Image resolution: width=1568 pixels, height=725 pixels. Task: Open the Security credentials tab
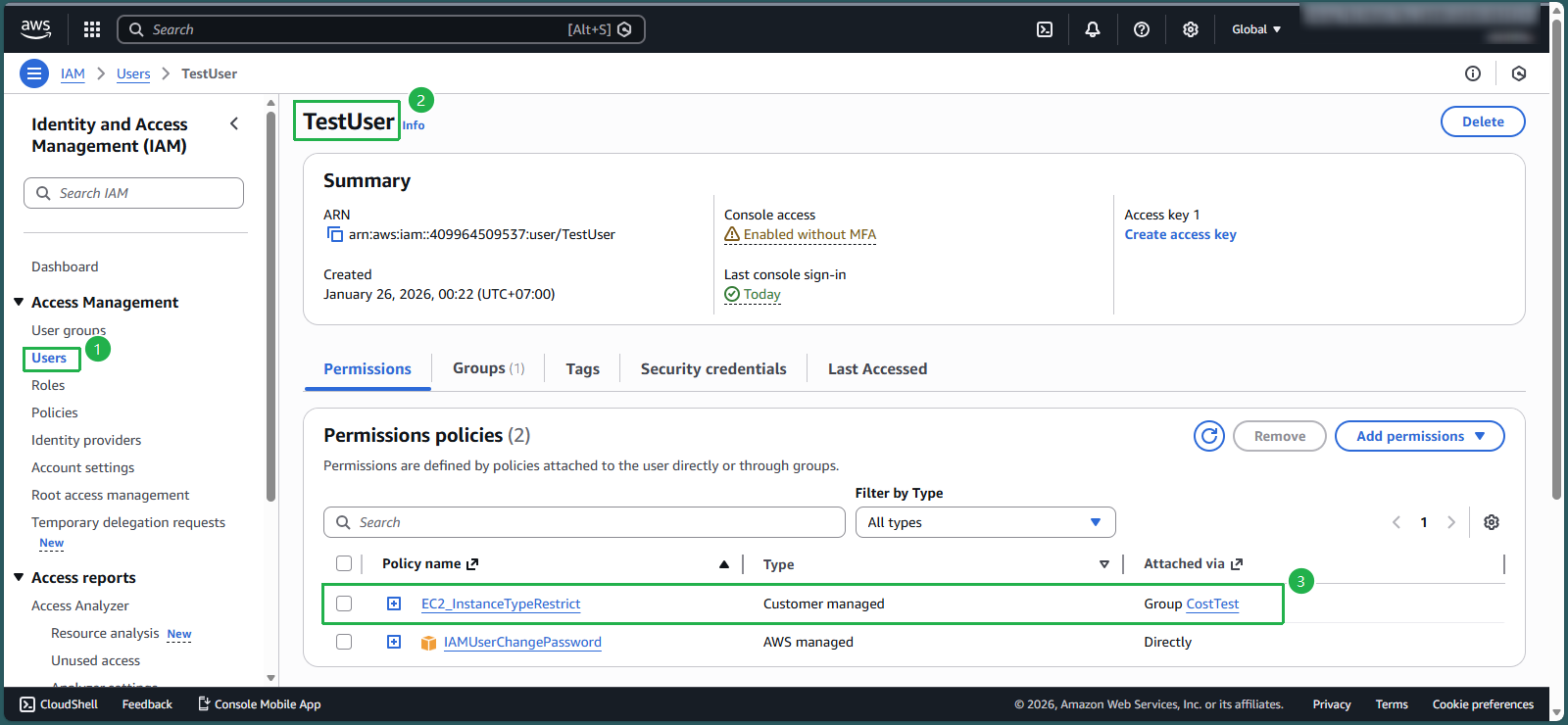[713, 368]
